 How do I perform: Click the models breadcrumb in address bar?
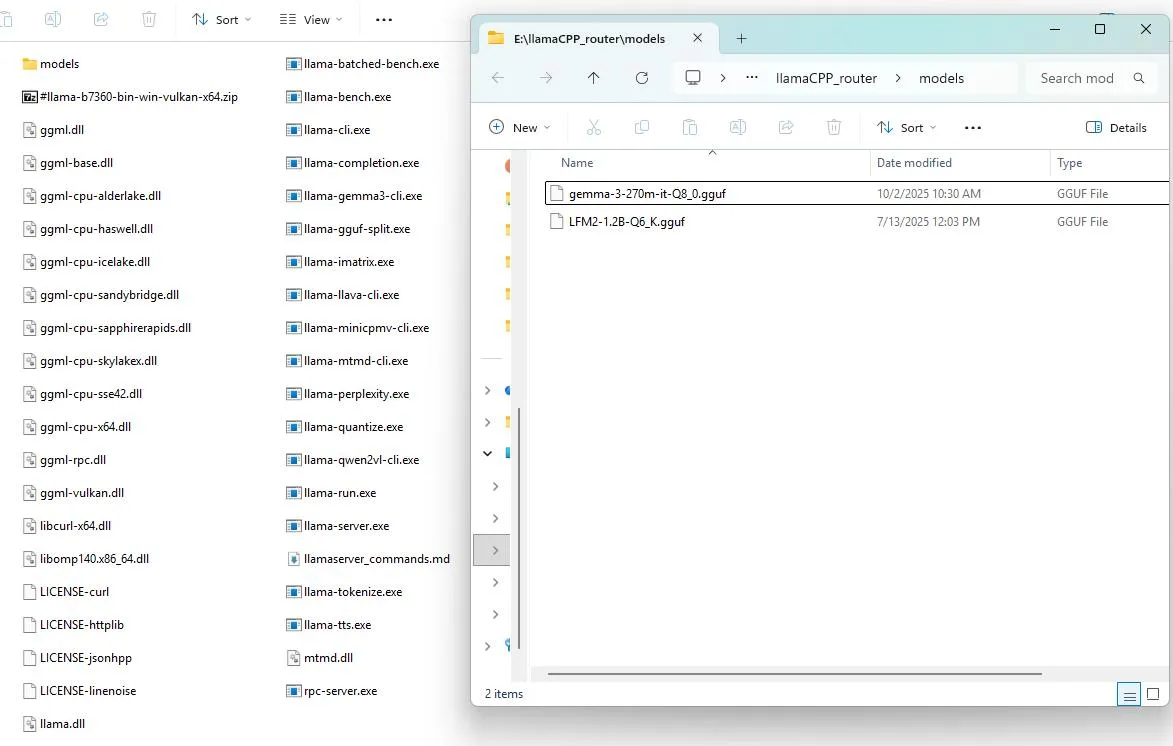(941, 78)
